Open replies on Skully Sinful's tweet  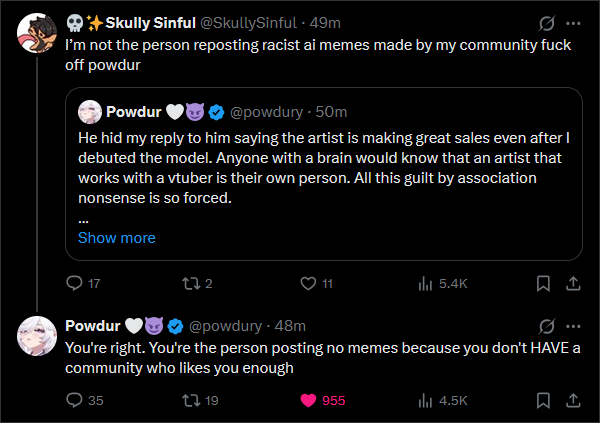[83, 284]
